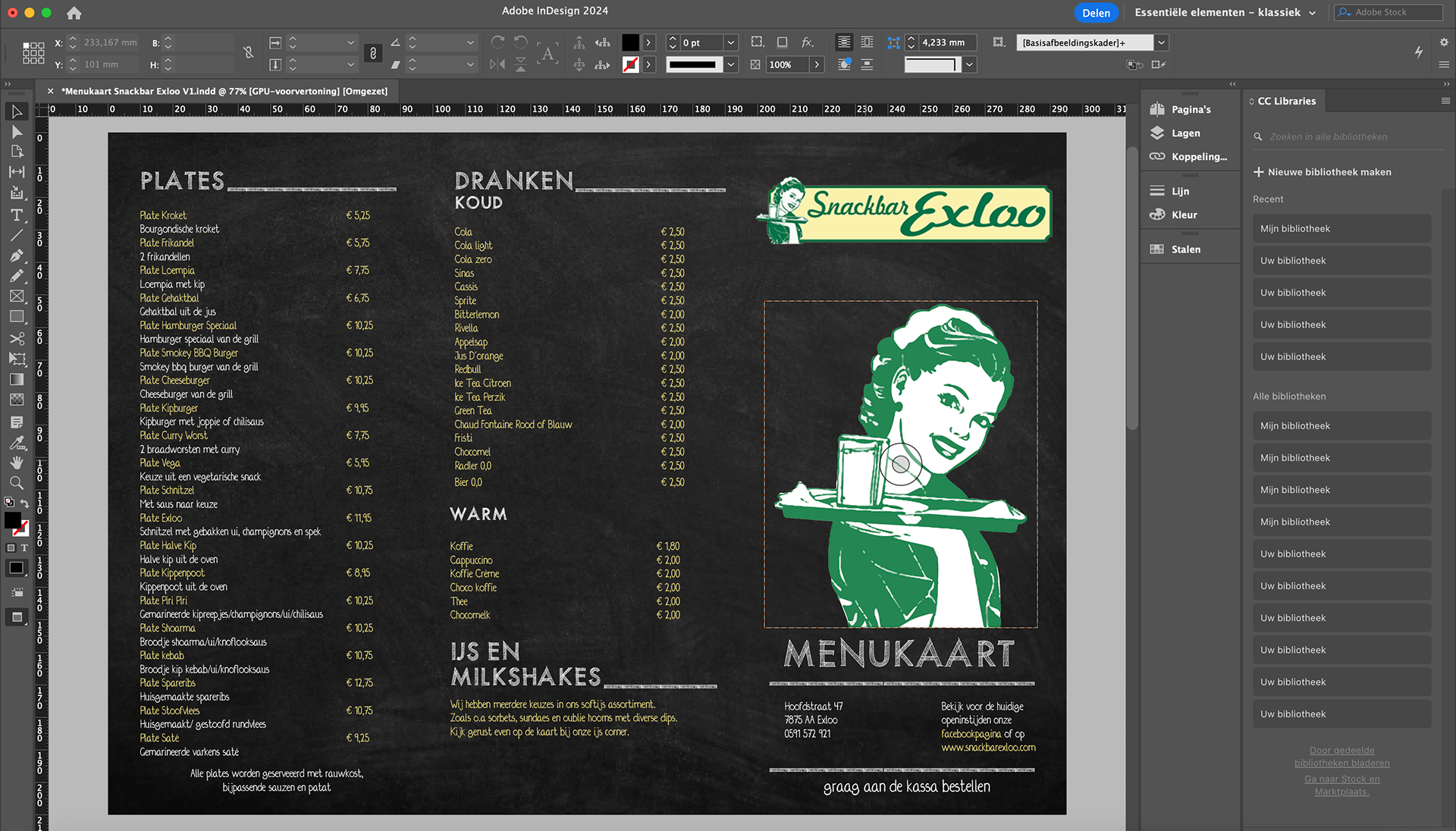Open the object style Basisafbeeldingskader dropdown

(1162, 42)
